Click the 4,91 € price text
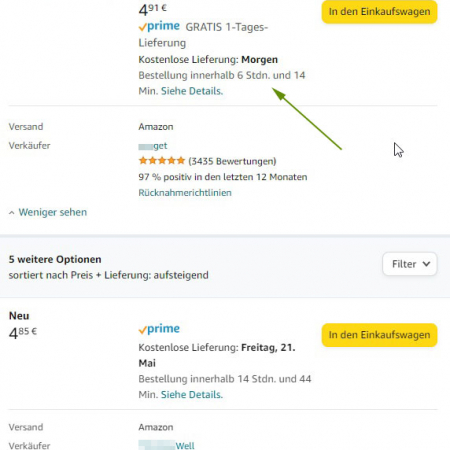This screenshot has height=450, width=450. click(x=153, y=9)
